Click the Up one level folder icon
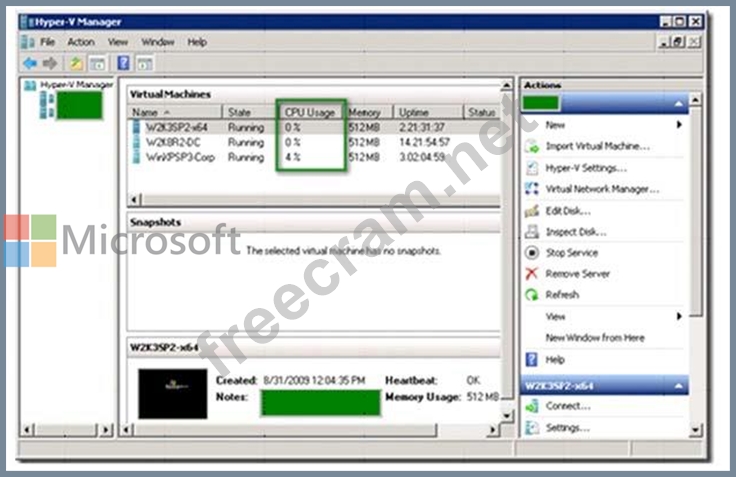The width and height of the screenshot is (736, 477). pyautogui.click(x=77, y=63)
